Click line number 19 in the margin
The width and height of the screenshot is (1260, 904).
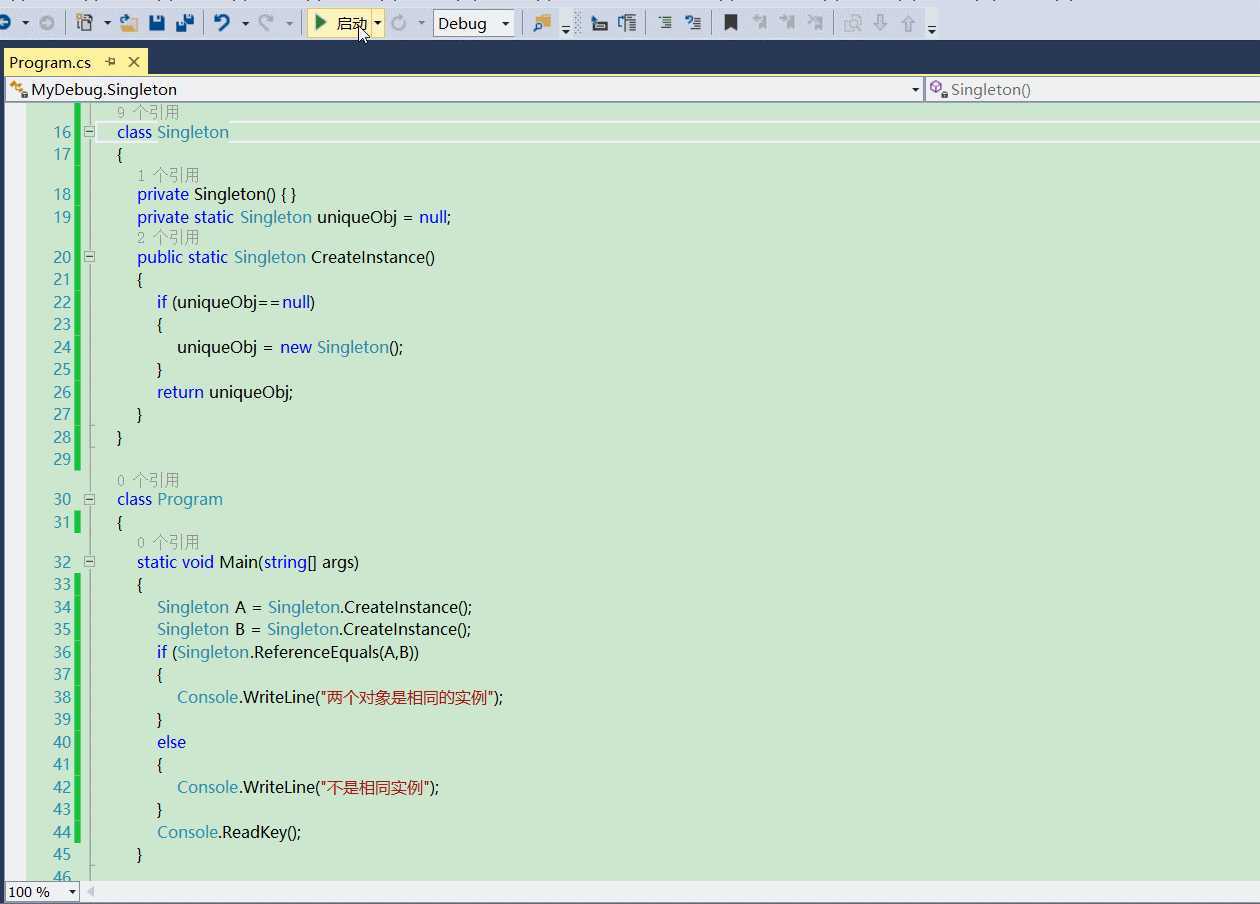(62, 217)
